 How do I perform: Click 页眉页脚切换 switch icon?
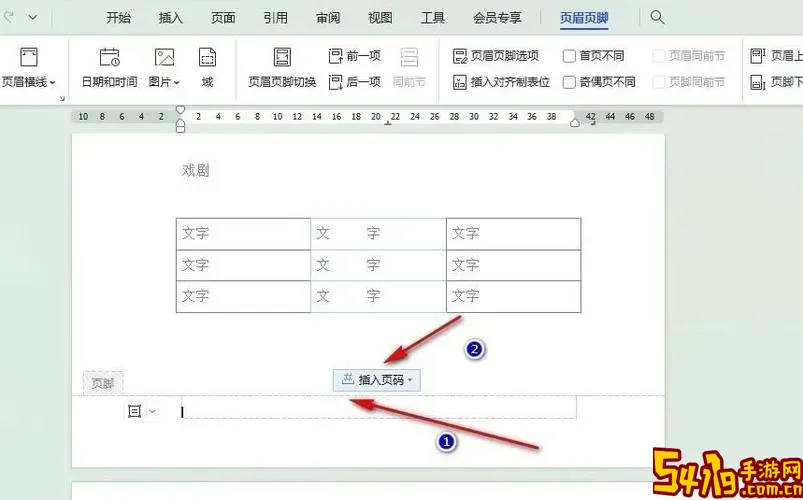click(282, 57)
